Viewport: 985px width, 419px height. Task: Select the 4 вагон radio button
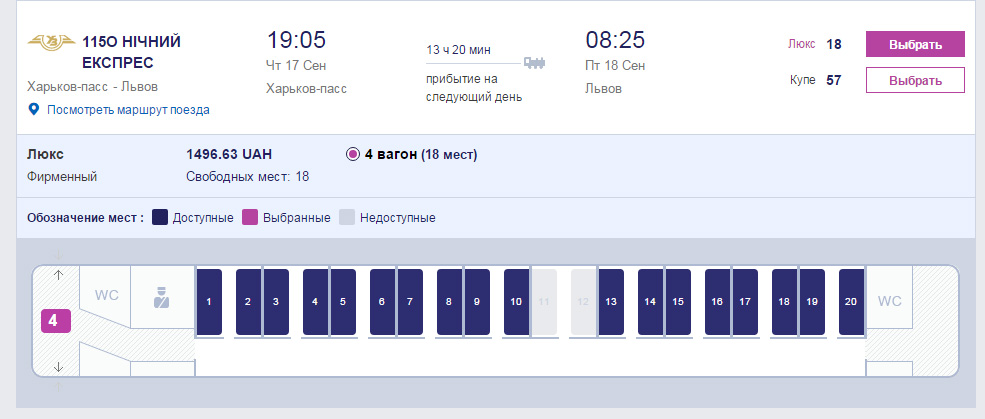352,155
